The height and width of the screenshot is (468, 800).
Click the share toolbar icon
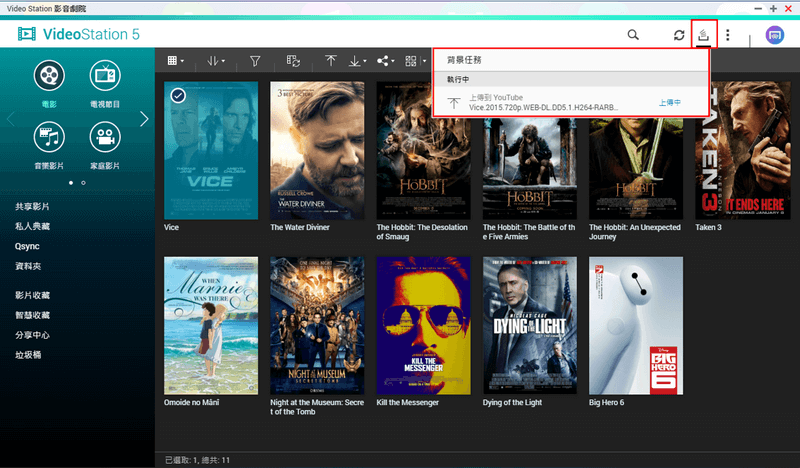click(382, 61)
